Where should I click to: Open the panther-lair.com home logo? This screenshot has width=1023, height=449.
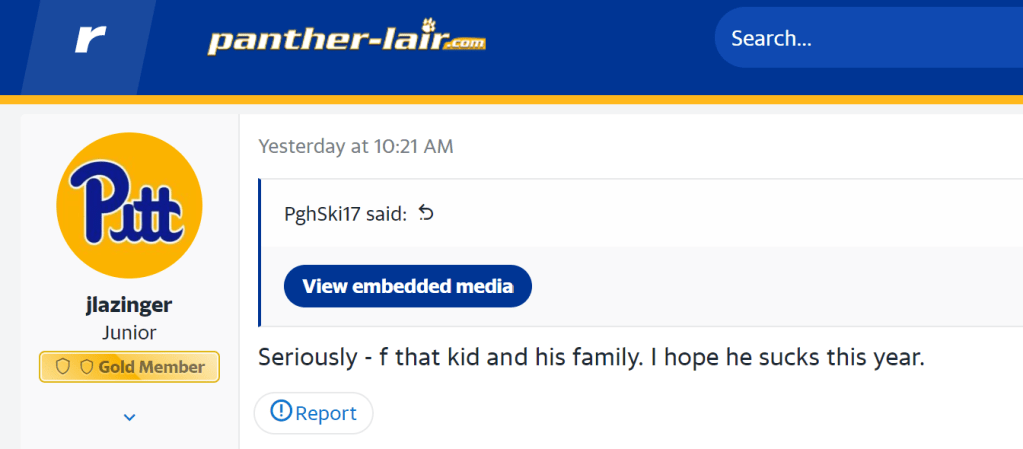[345, 41]
